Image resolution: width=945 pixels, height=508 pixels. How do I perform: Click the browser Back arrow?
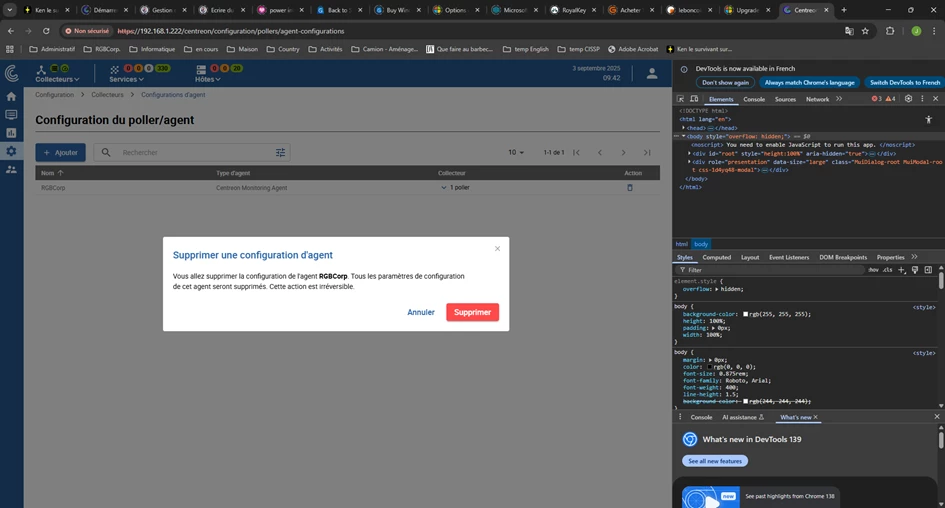11,31
